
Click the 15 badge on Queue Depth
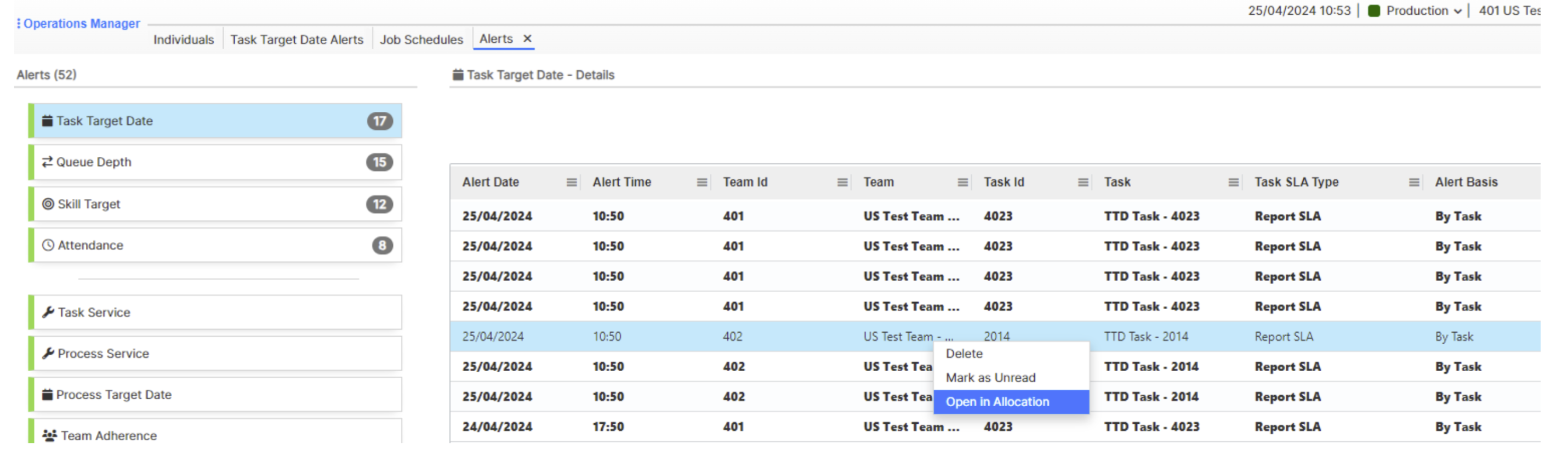tap(379, 163)
